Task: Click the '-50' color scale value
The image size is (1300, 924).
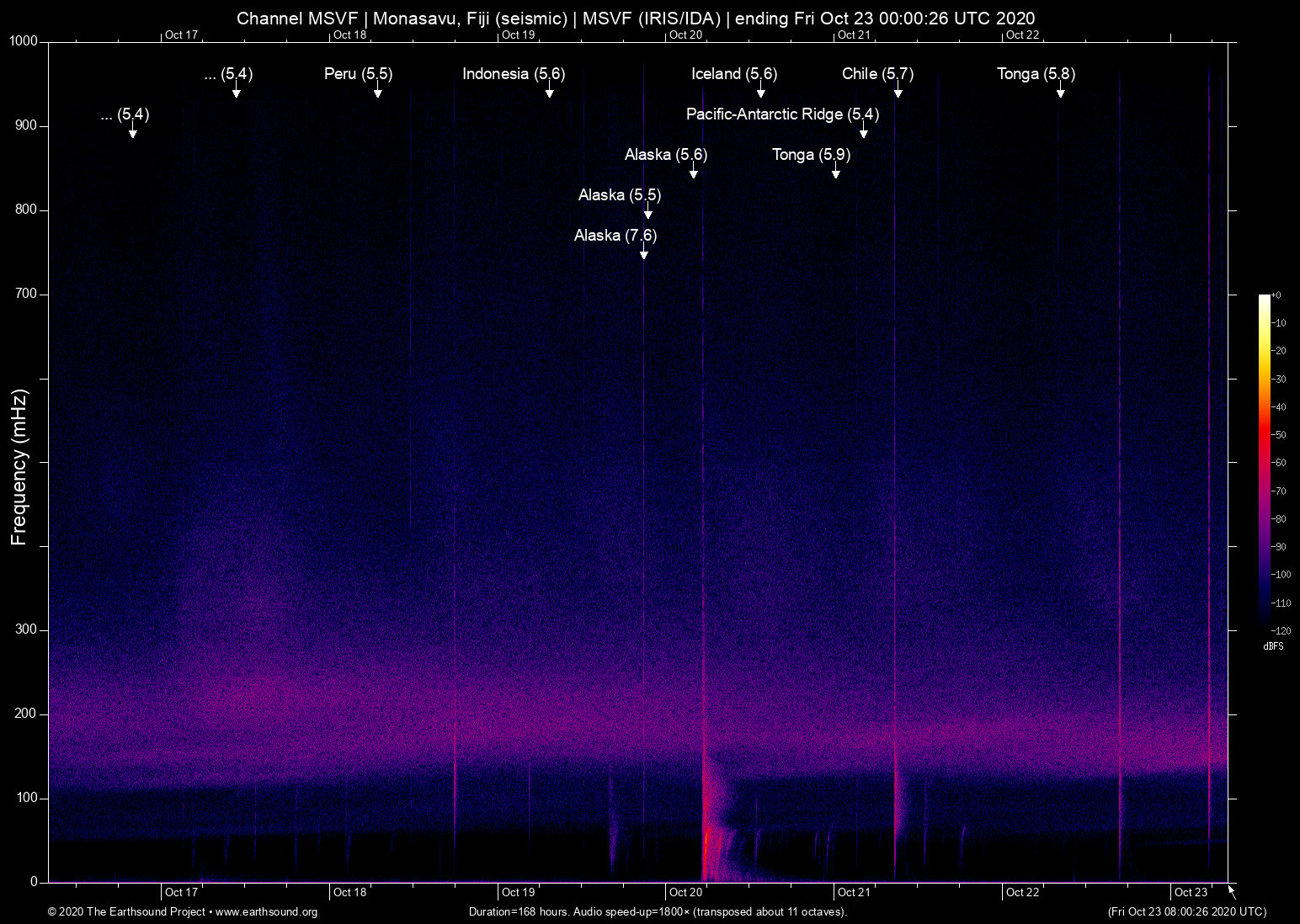Action: pos(1279,435)
